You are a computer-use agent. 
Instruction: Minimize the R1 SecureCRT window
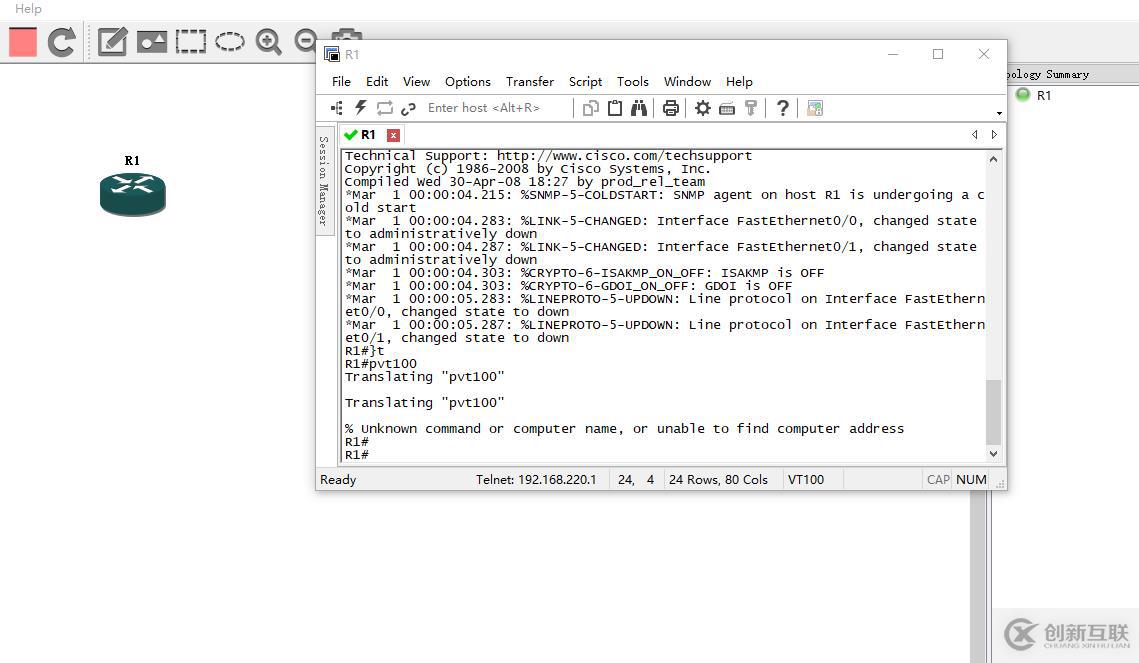click(x=893, y=54)
